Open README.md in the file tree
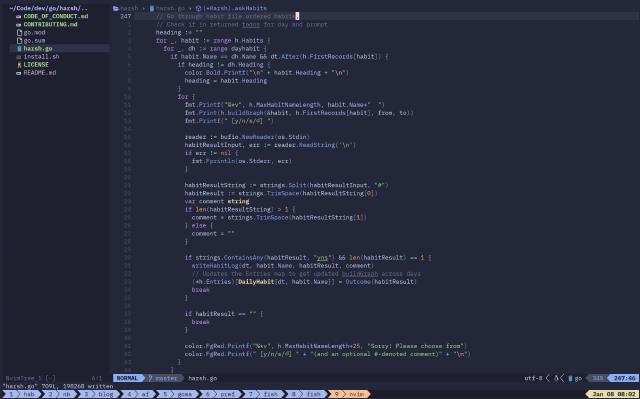Screen dimensions: 640x399 pos(40,73)
